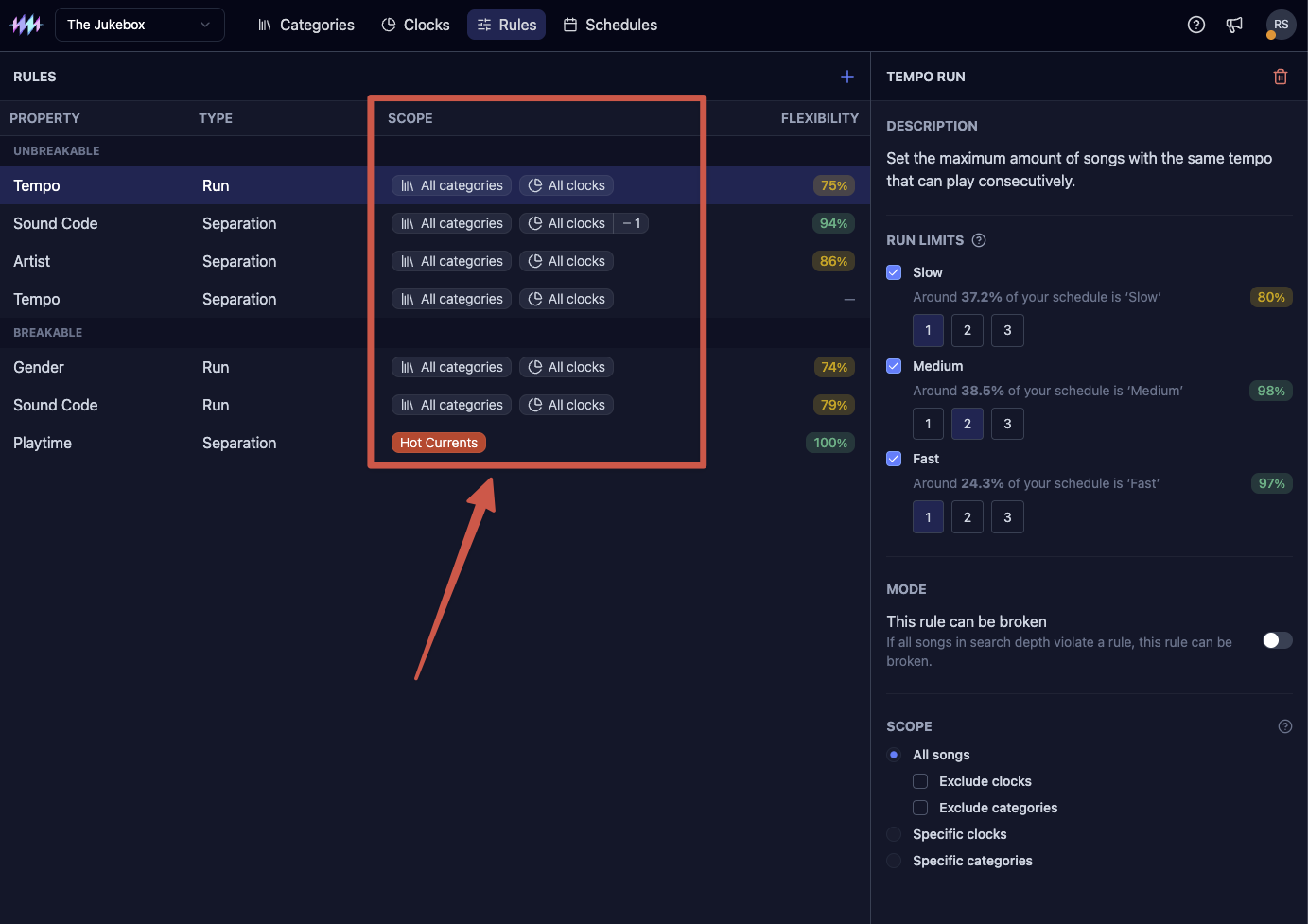
Task: Click the Fast 97% flexibility badge
Action: tap(1271, 483)
